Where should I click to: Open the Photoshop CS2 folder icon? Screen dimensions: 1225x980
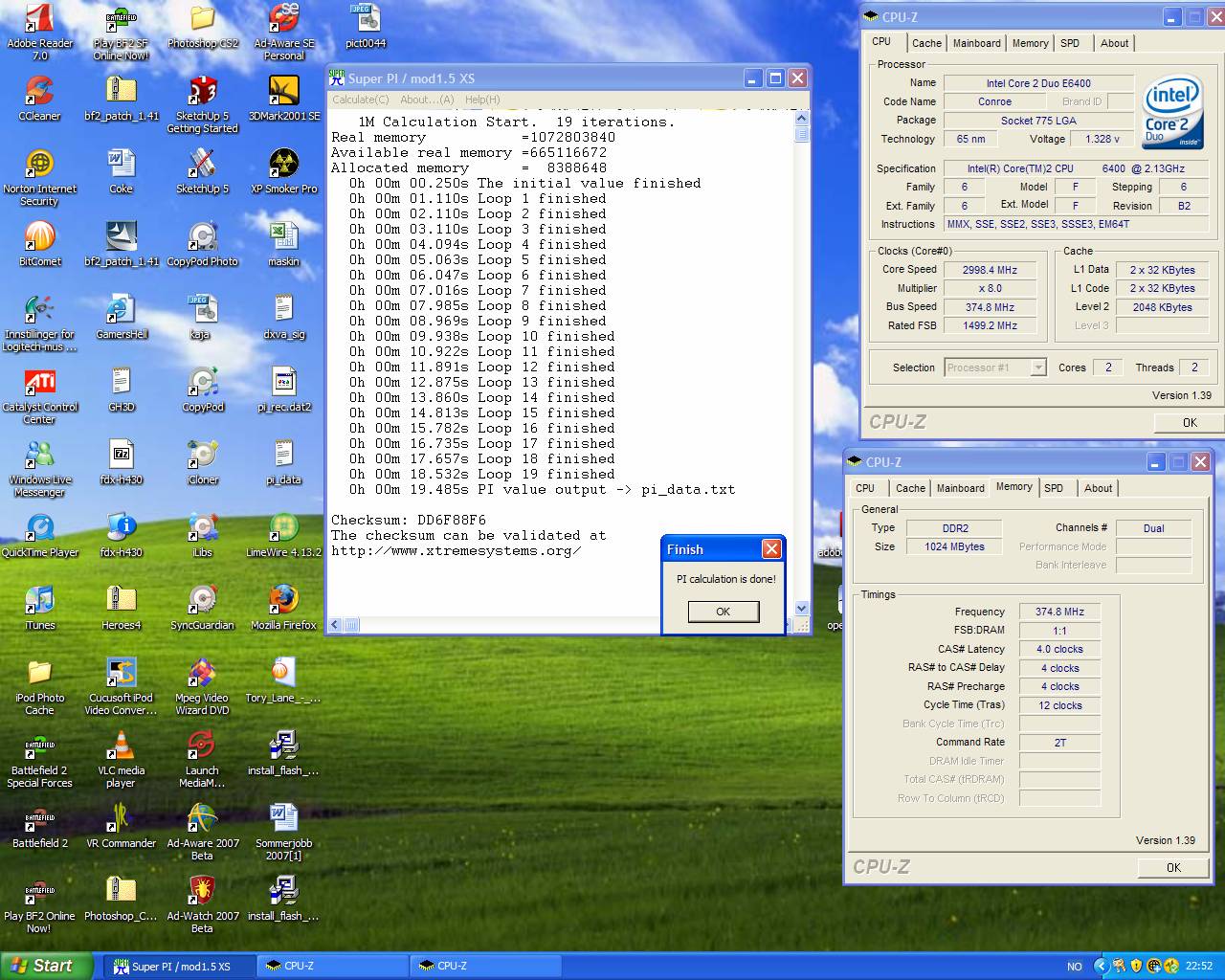point(202,26)
